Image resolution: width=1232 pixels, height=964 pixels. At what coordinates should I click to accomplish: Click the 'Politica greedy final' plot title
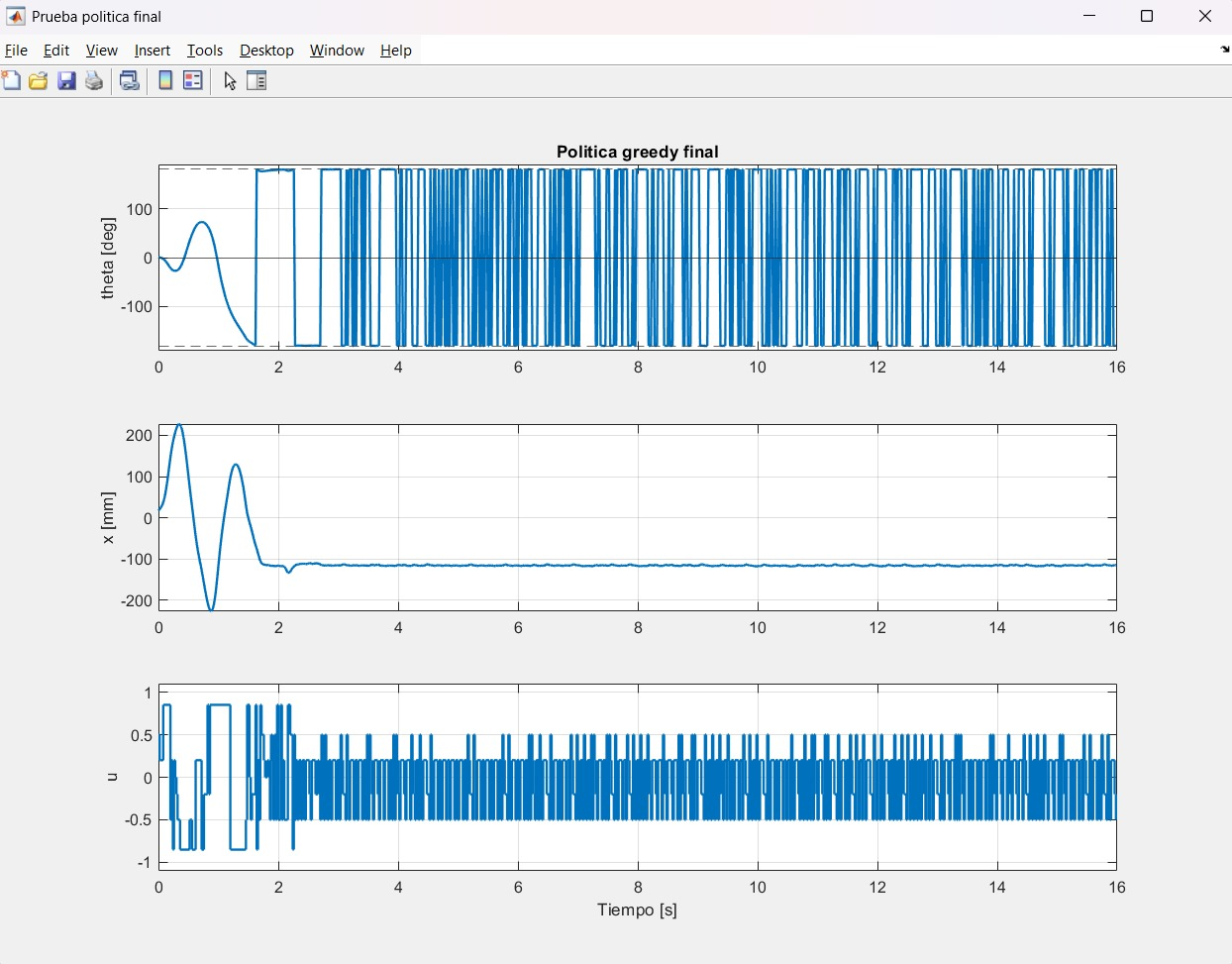click(x=637, y=152)
